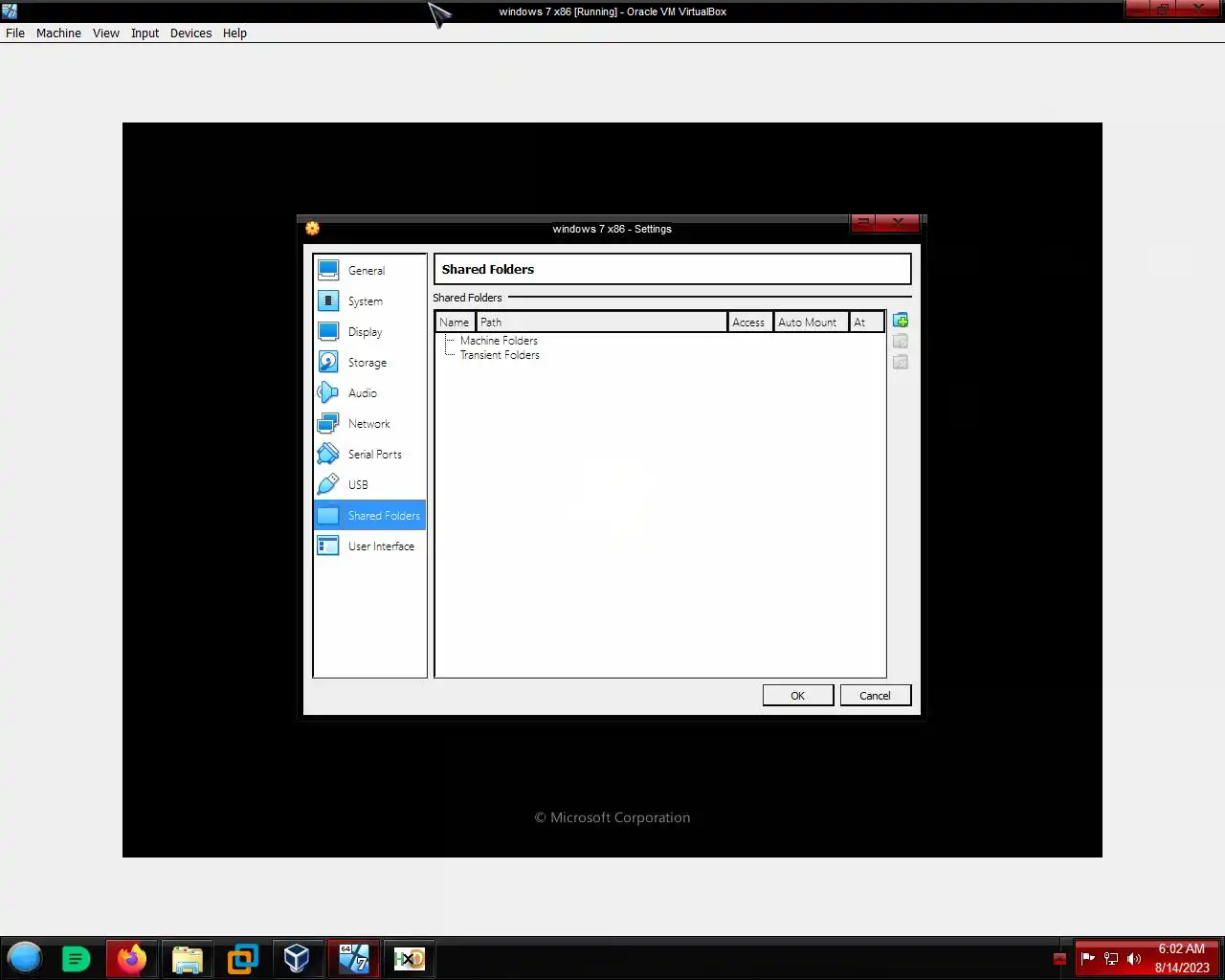This screenshot has width=1225, height=980.
Task: Confirm settings with OK button
Action: tap(798, 696)
